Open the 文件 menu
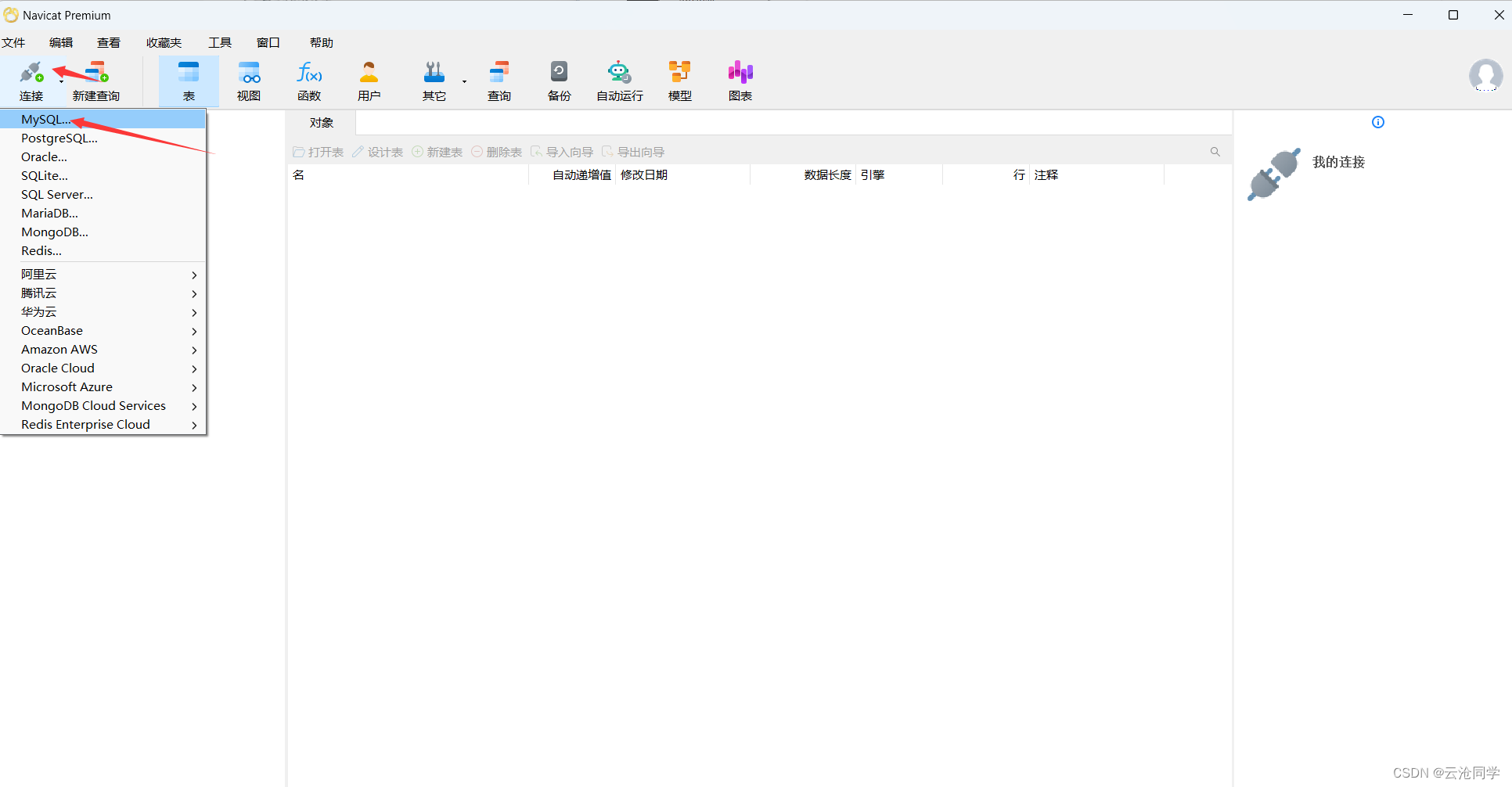The width and height of the screenshot is (1512, 787). (13, 43)
